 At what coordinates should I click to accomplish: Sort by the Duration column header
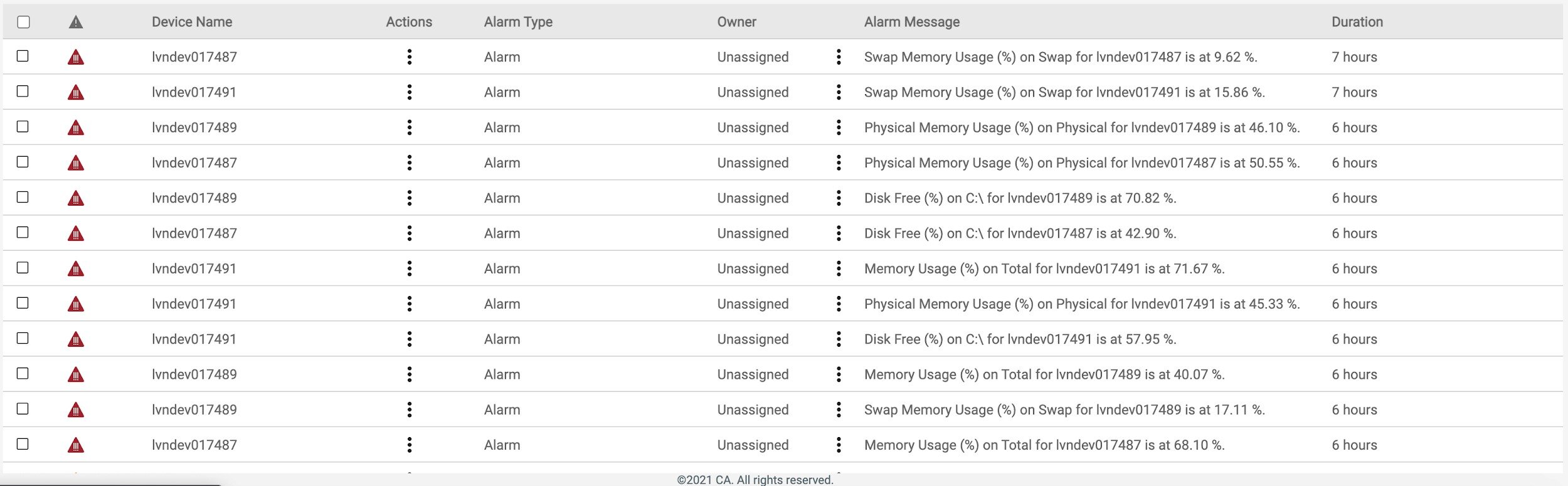(x=1357, y=22)
